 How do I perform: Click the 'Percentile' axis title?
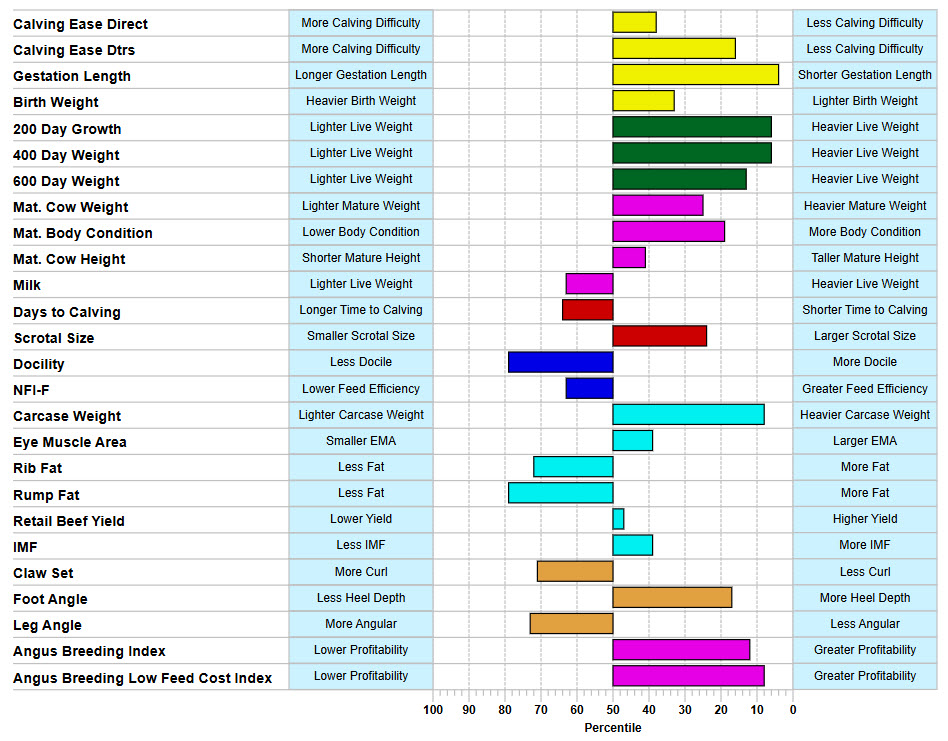point(613,728)
